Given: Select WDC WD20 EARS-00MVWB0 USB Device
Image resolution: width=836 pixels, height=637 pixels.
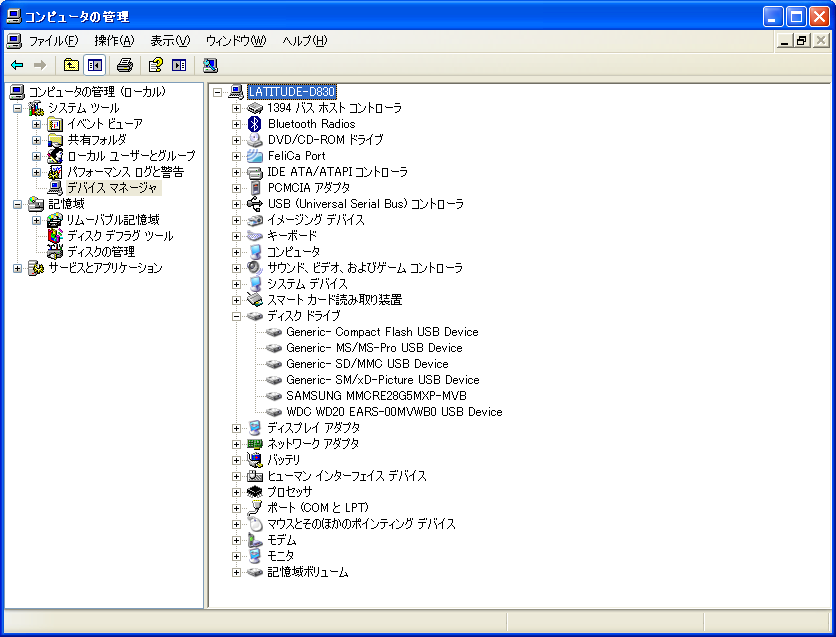Looking at the screenshot, I should click(x=393, y=412).
